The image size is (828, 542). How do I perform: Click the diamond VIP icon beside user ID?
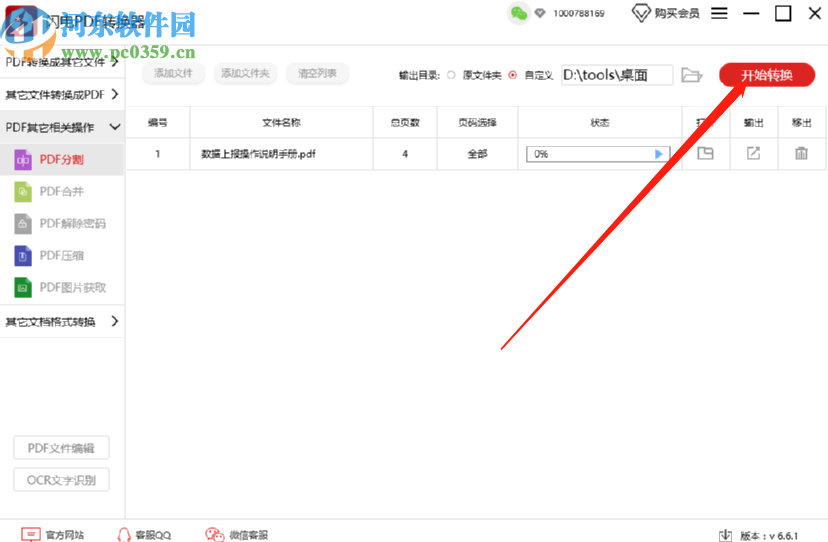pos(540,13)
